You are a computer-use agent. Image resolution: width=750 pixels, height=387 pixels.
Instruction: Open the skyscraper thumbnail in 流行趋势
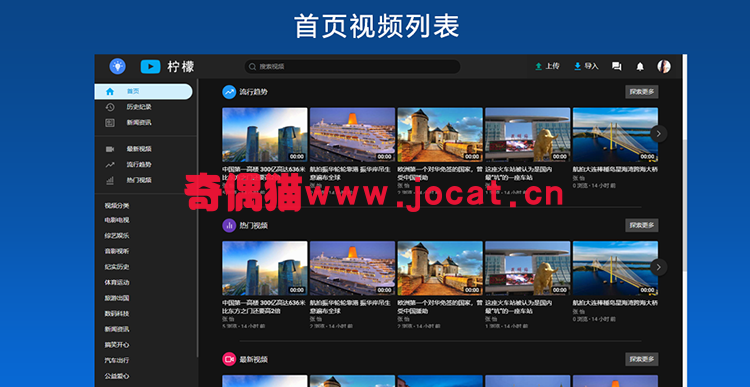[265, 135]
